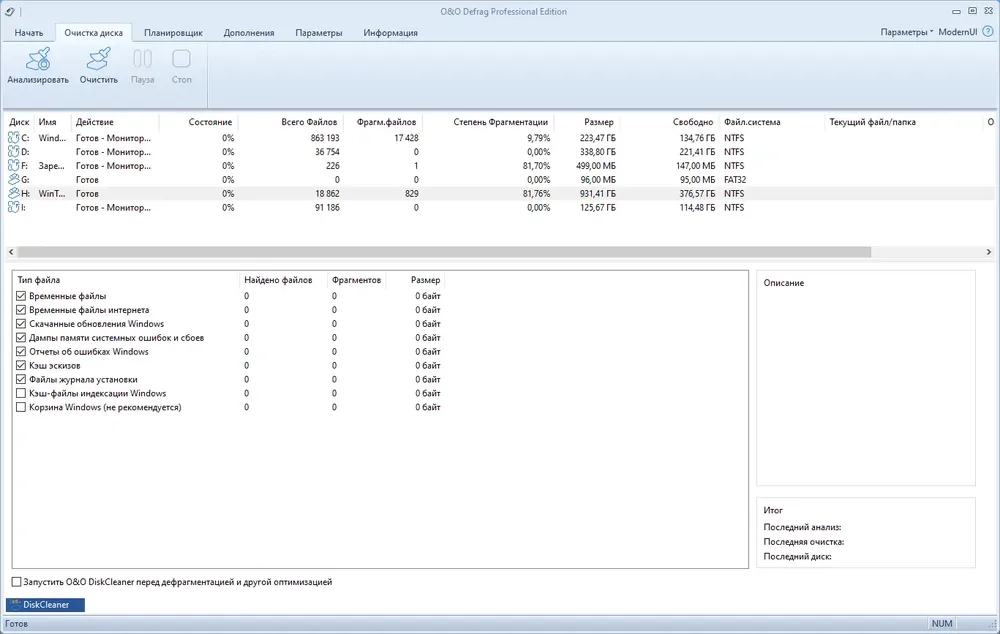Click the Очистить (Clean) icon
The height and width of the screenshot is (634, 1000).
point(98,59)
